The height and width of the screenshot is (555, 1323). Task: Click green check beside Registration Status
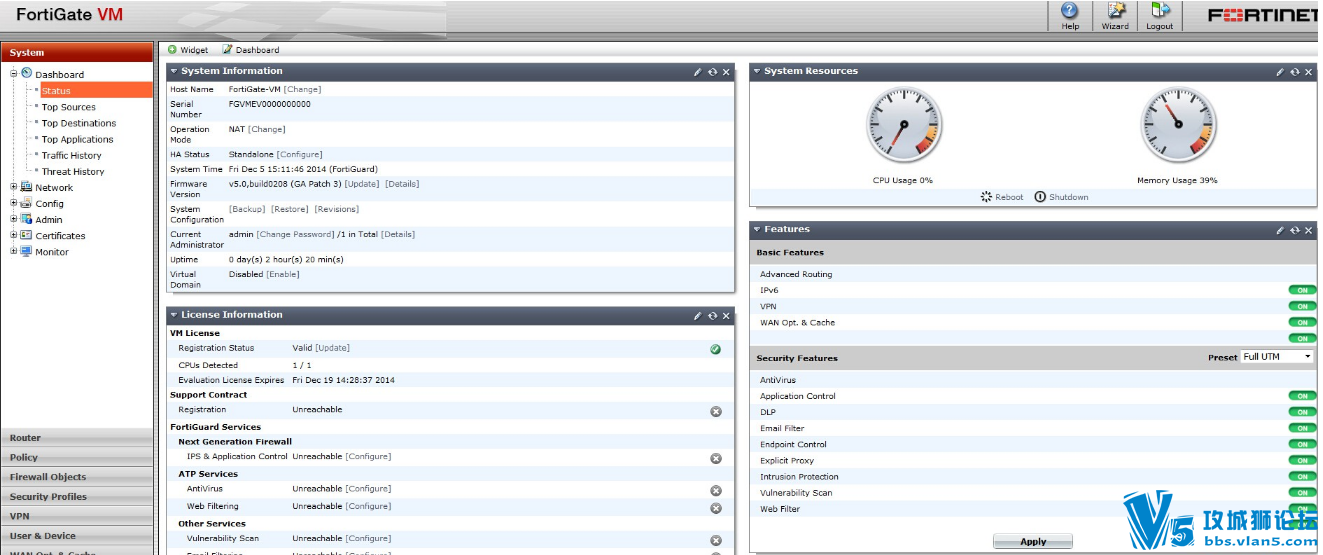click(715, 349)
